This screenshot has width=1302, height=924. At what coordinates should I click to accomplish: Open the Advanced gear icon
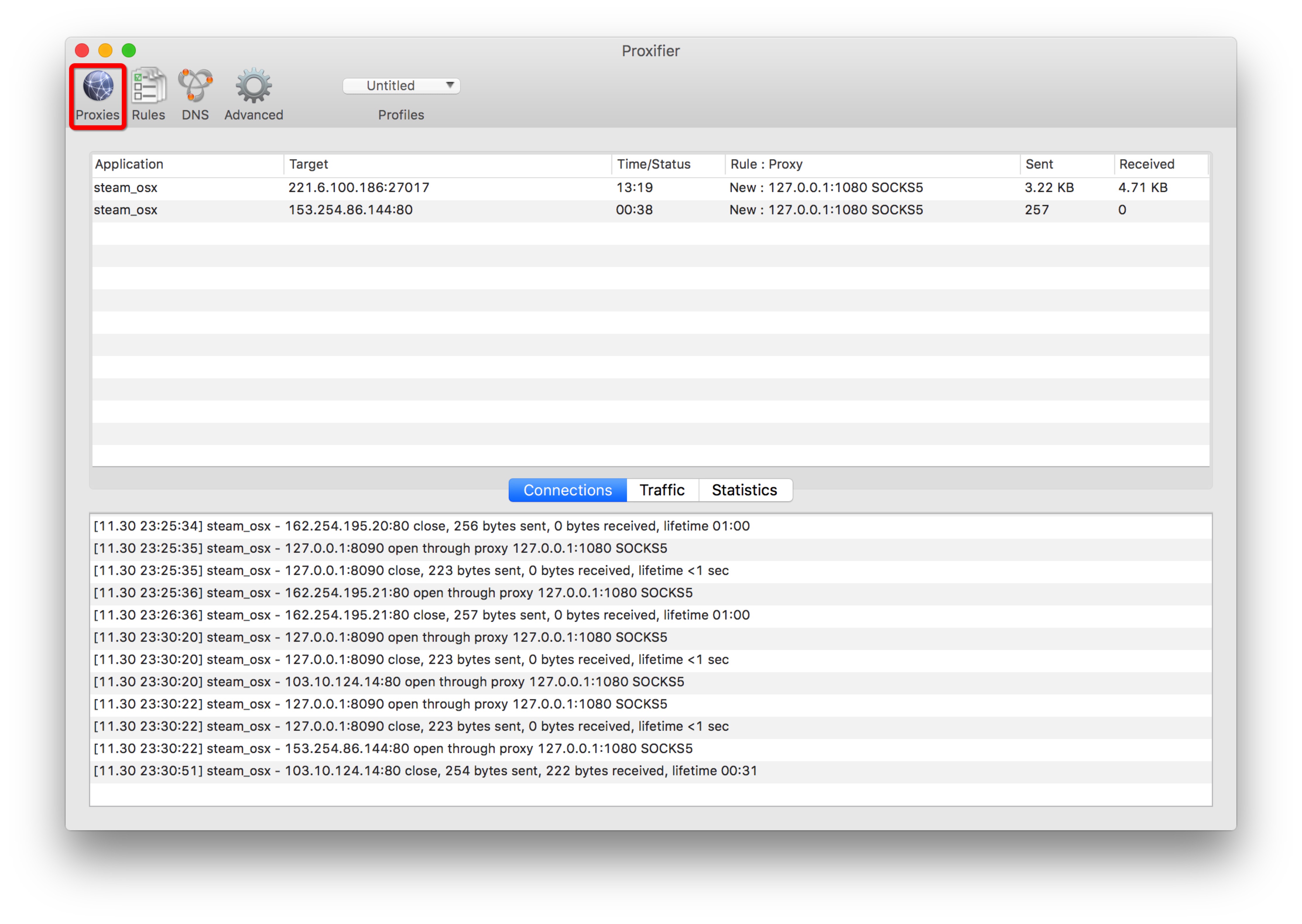click(x=254, y=86)
